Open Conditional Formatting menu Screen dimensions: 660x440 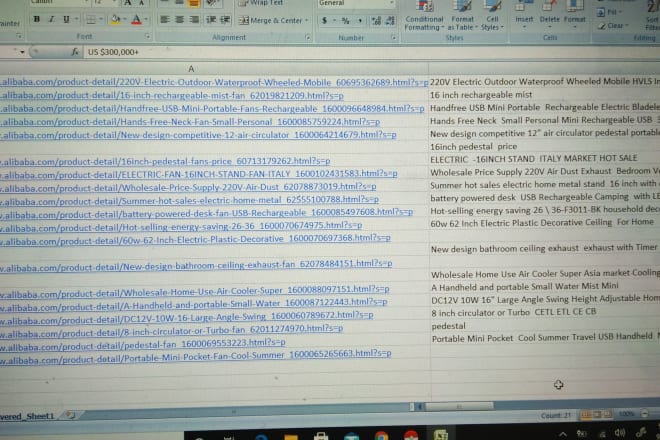click(x=424, y=16)
